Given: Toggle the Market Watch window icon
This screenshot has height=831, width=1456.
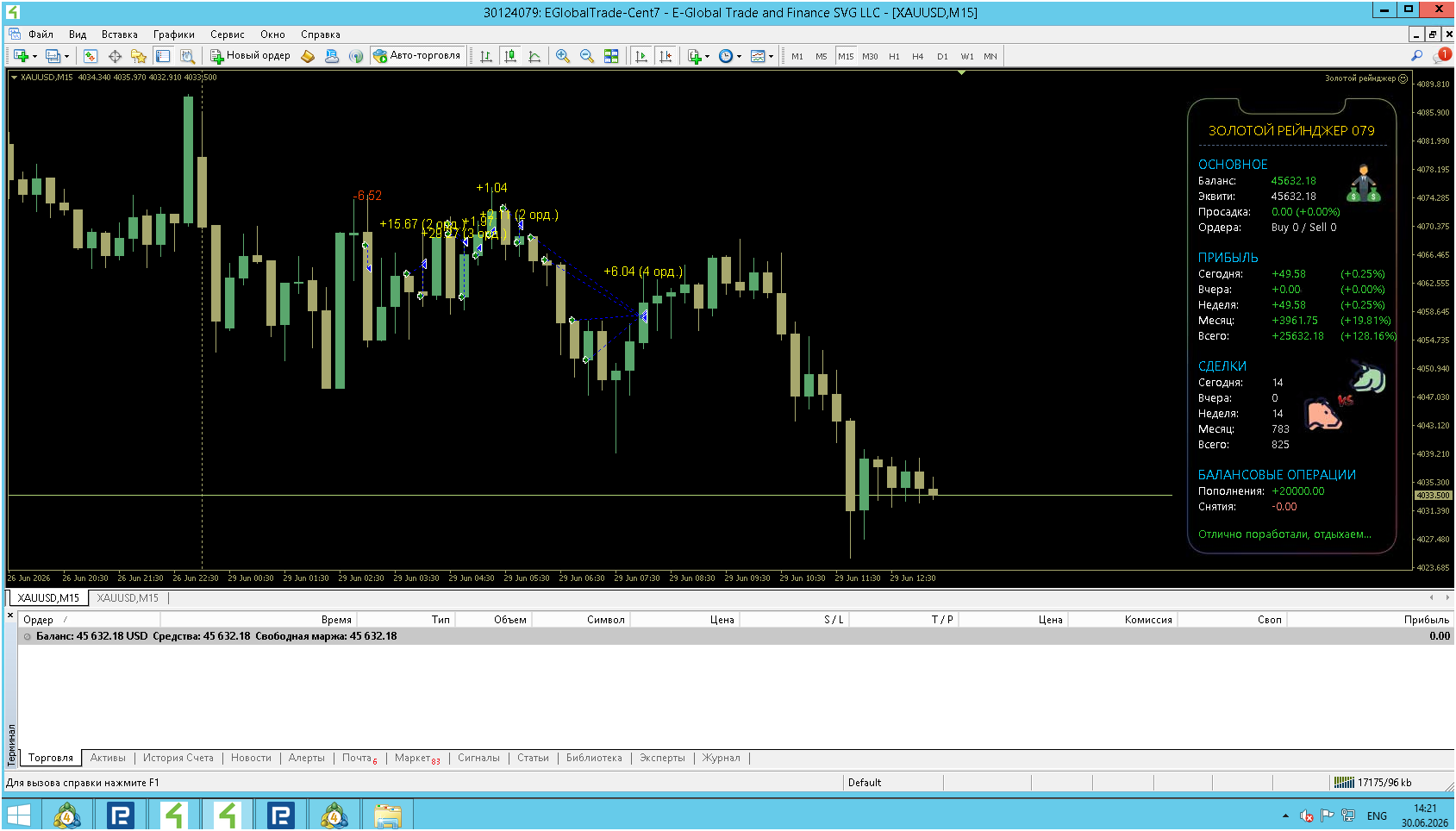Looking at the screenshot, I should point(91,56).
